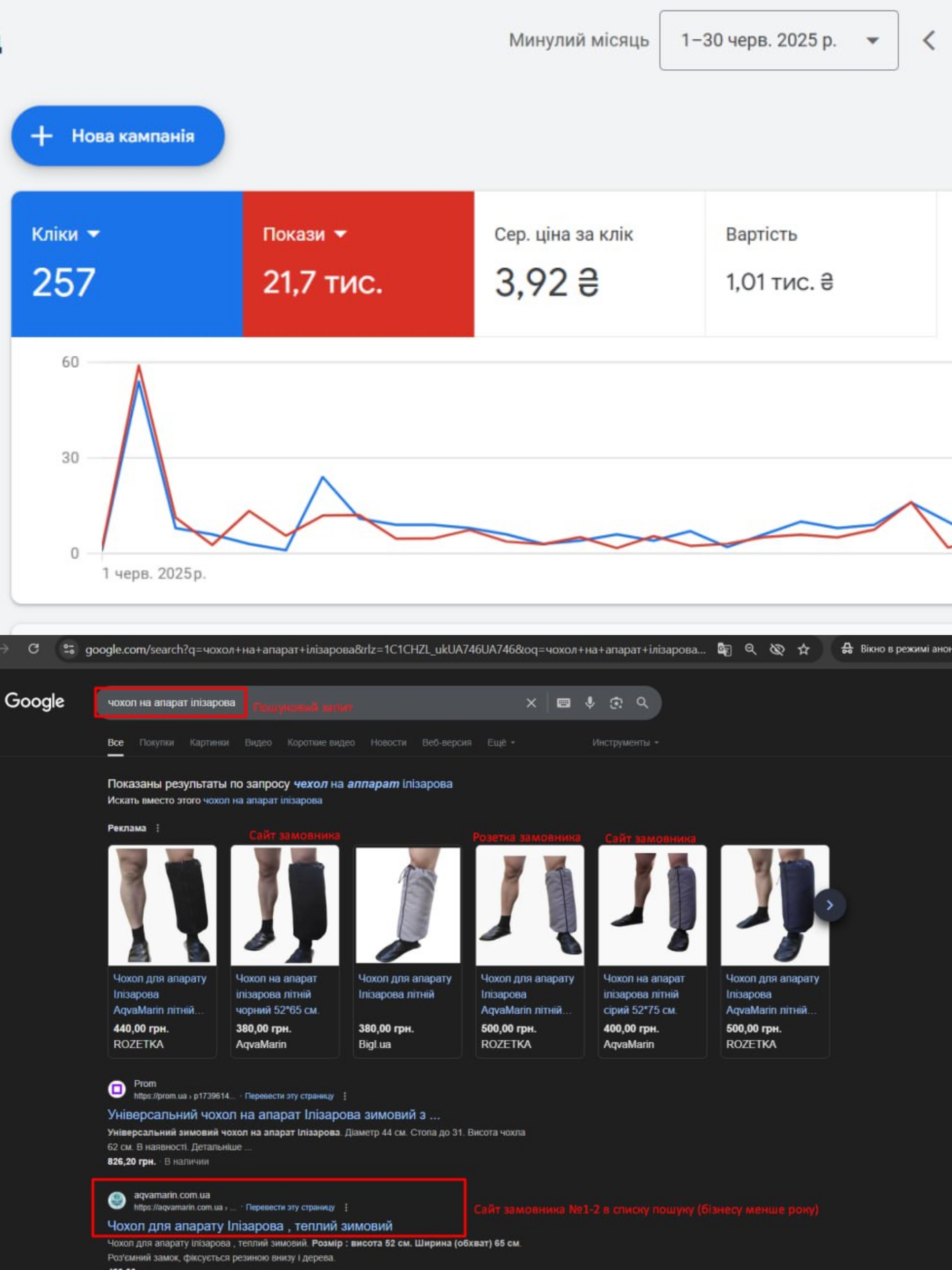Switch to the Новости search tab
Screen dimensions: 952x1270
(x=388, y=742)
